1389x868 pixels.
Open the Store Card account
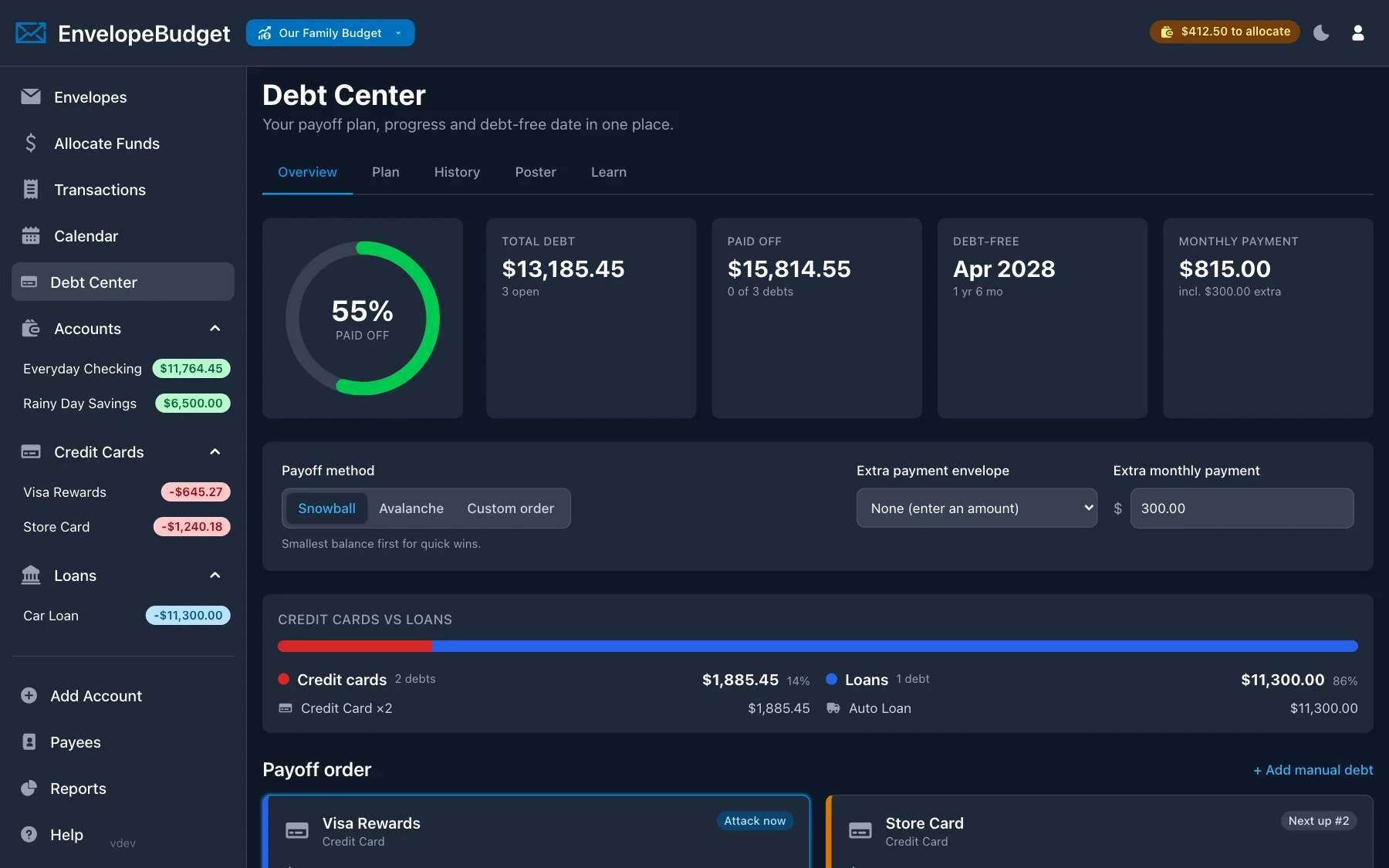click(x=127, y=527)
